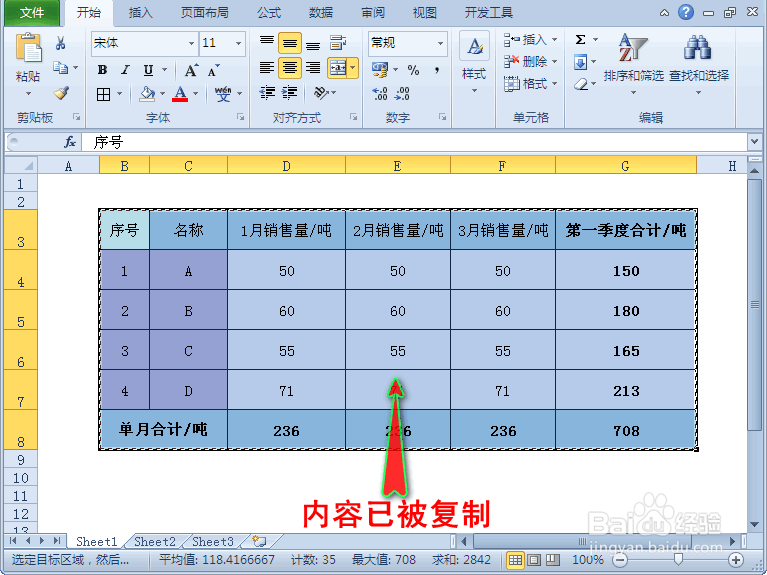This screenshot has width=767, height=575.
Task: Expand 插入 cells dropdown arrow
Action: tap(555, 40)
